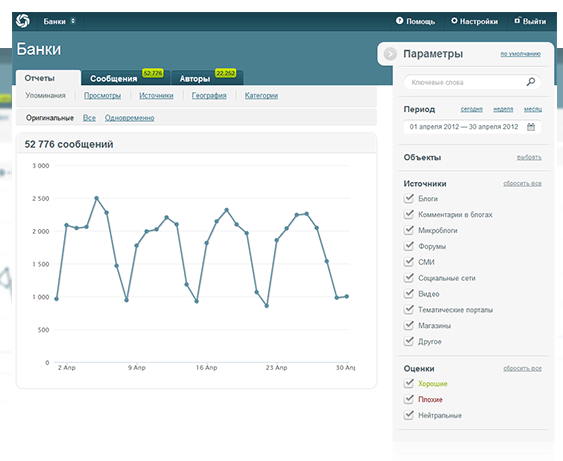Click the Банки page title
The height and width of the screenshot is (461, 563).
[39, 49]
